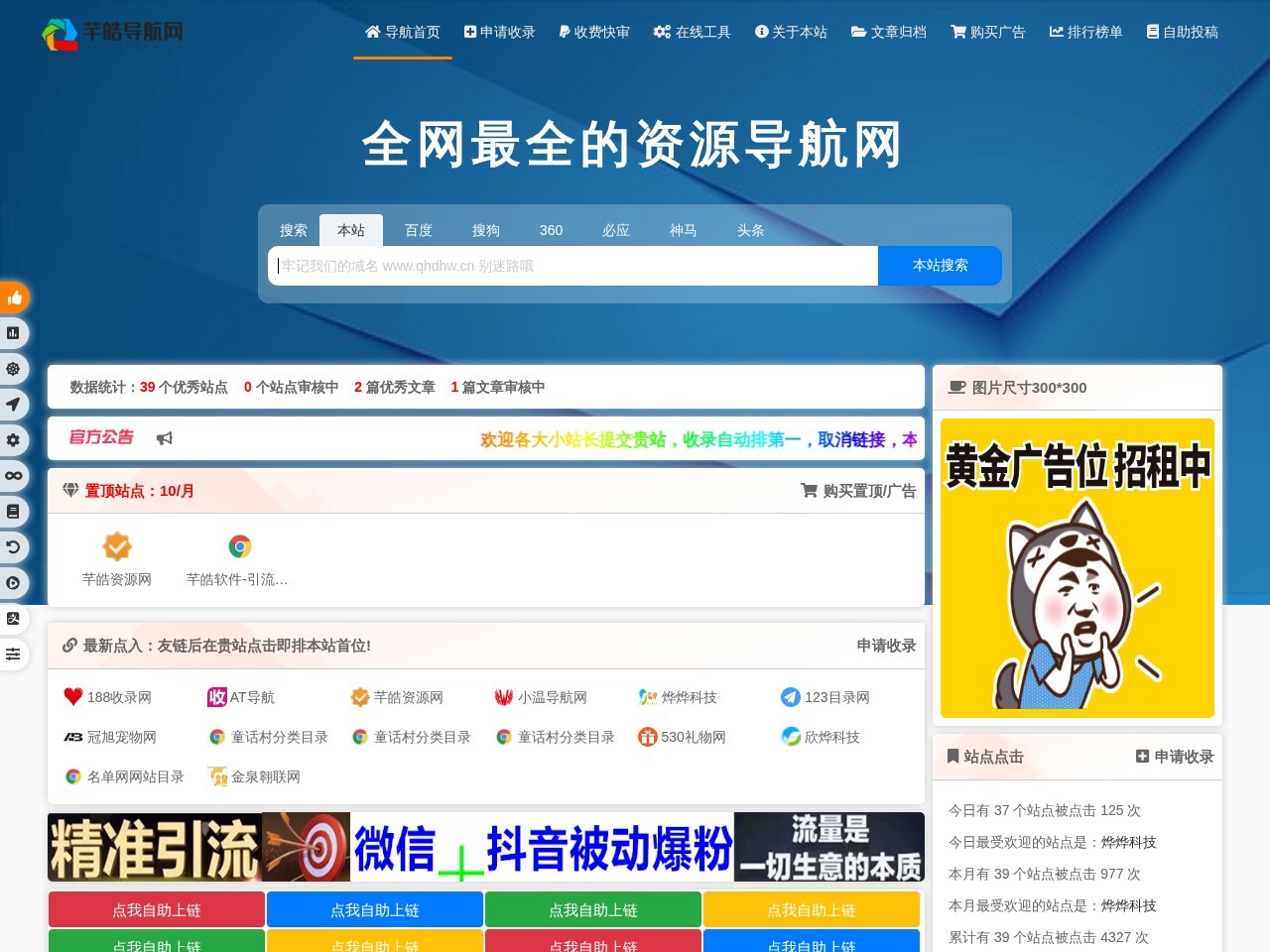Click the 本站搜索 search button
This screenshot has width=1270, height=952.
coord(939,266)
